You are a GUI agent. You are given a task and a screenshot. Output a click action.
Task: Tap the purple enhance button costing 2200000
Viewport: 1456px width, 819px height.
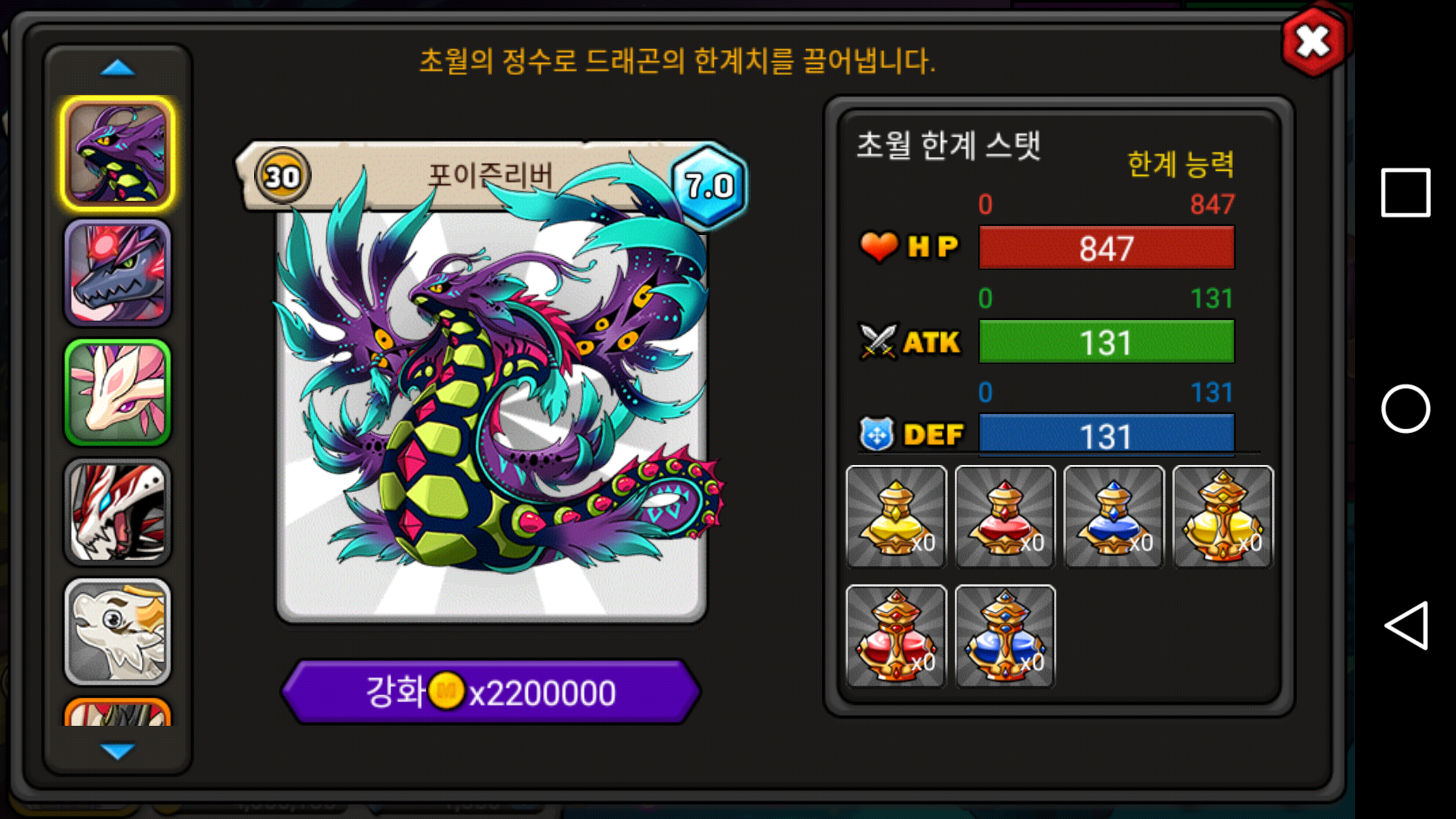coord(491,692)
